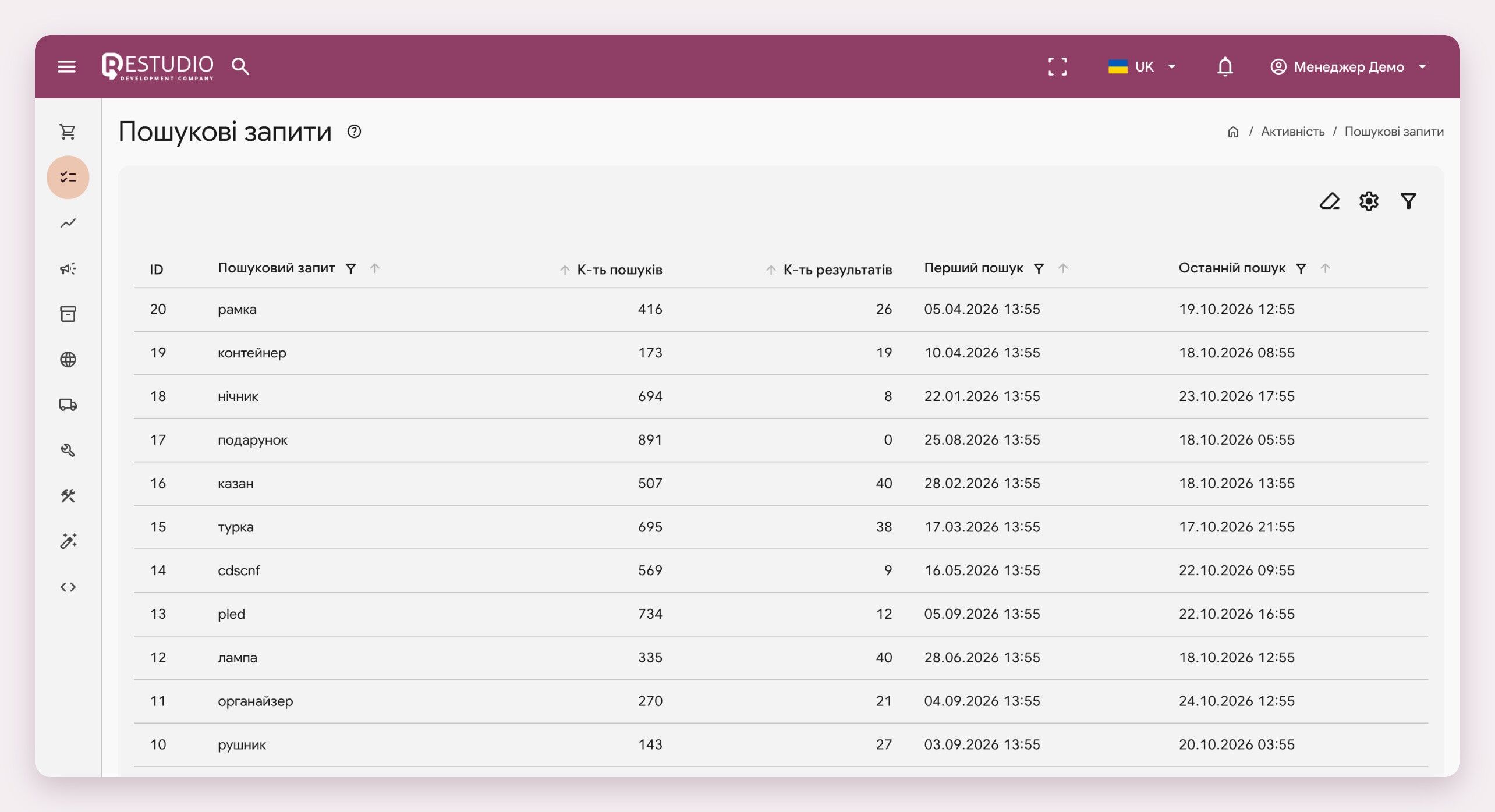The height and width of the screenshot is (812, 1495).
Task: Select the органайзер query cell
Action: click(x=256, y=701)
